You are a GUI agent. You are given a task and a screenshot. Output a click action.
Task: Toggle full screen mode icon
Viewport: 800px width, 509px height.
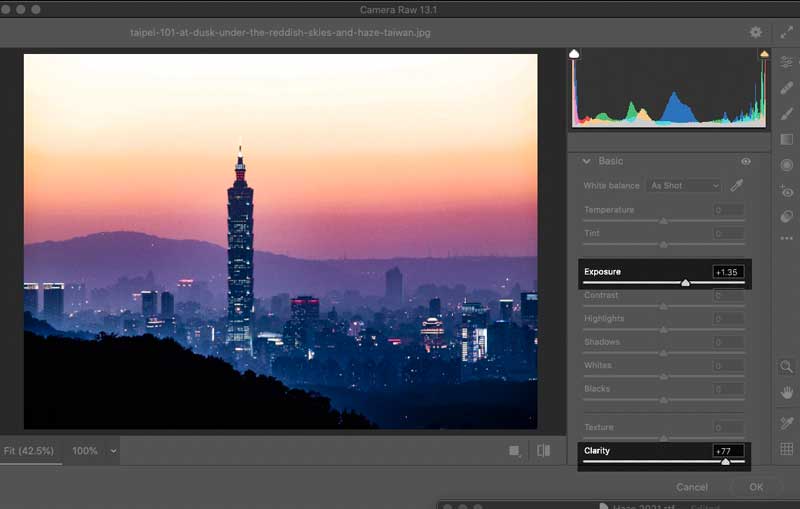[787, 32]
